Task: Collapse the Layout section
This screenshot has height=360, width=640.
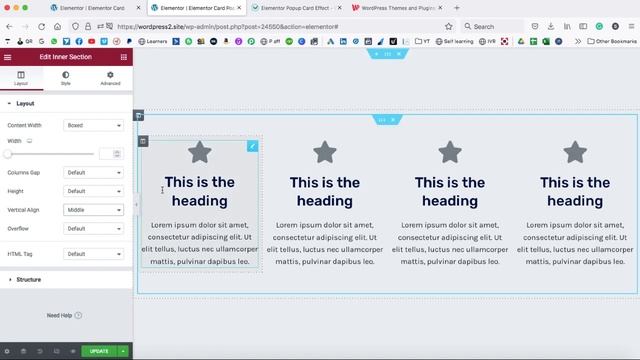Action: [66, 104]
